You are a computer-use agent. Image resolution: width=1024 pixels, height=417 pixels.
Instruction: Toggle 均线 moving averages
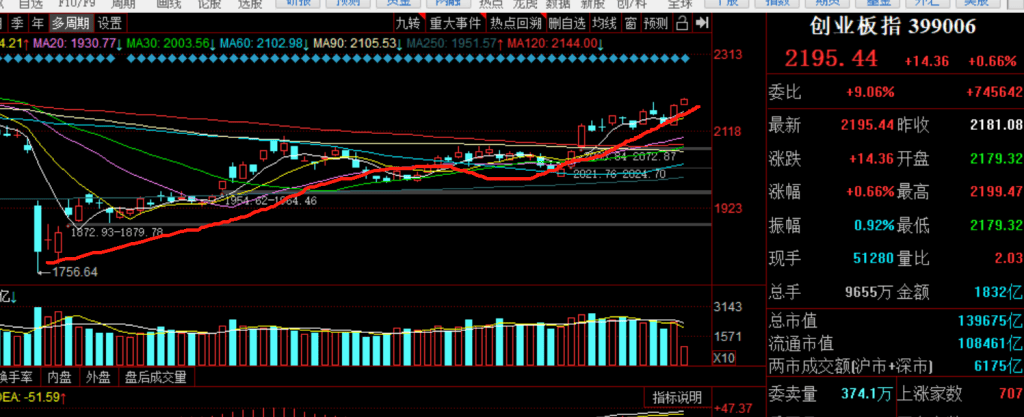click(x=604, y=24)
